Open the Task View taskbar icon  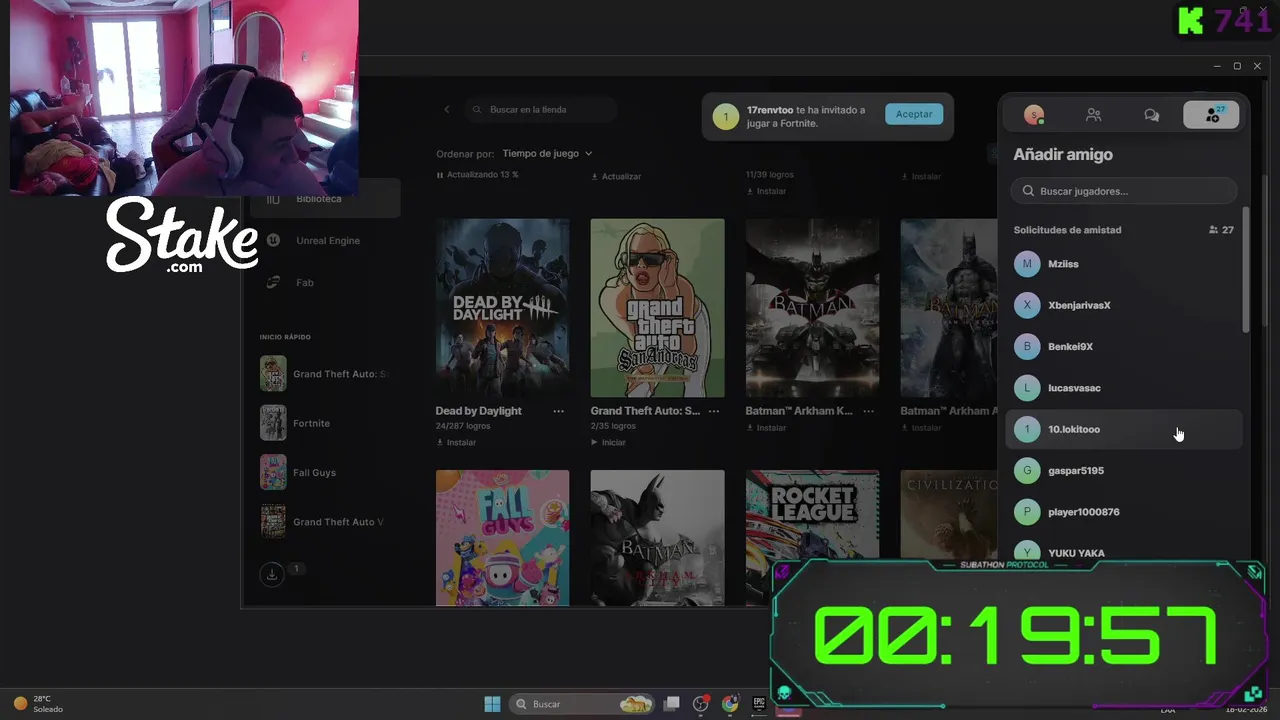[x=672, y=704]
